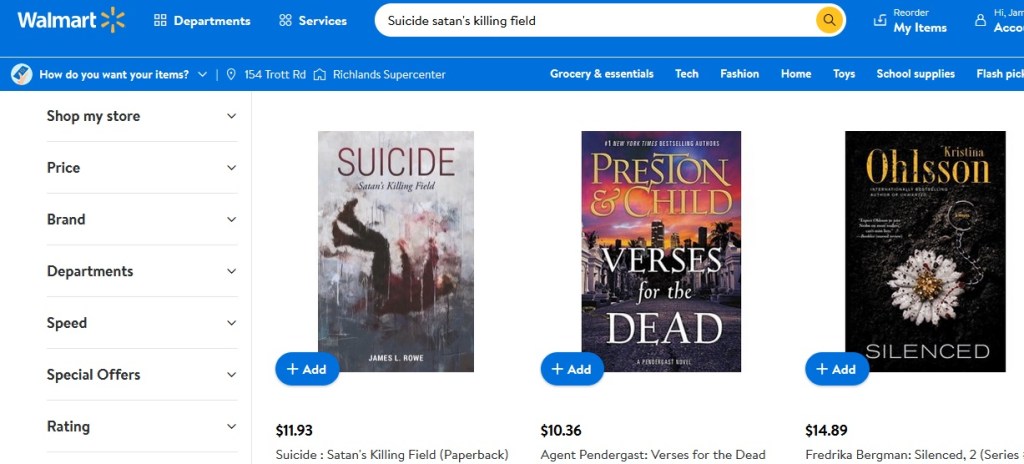Expand the Special Offers filter
Image resolution: width=1024 pixels, height=464 pixels.
(x=141, y=375)
